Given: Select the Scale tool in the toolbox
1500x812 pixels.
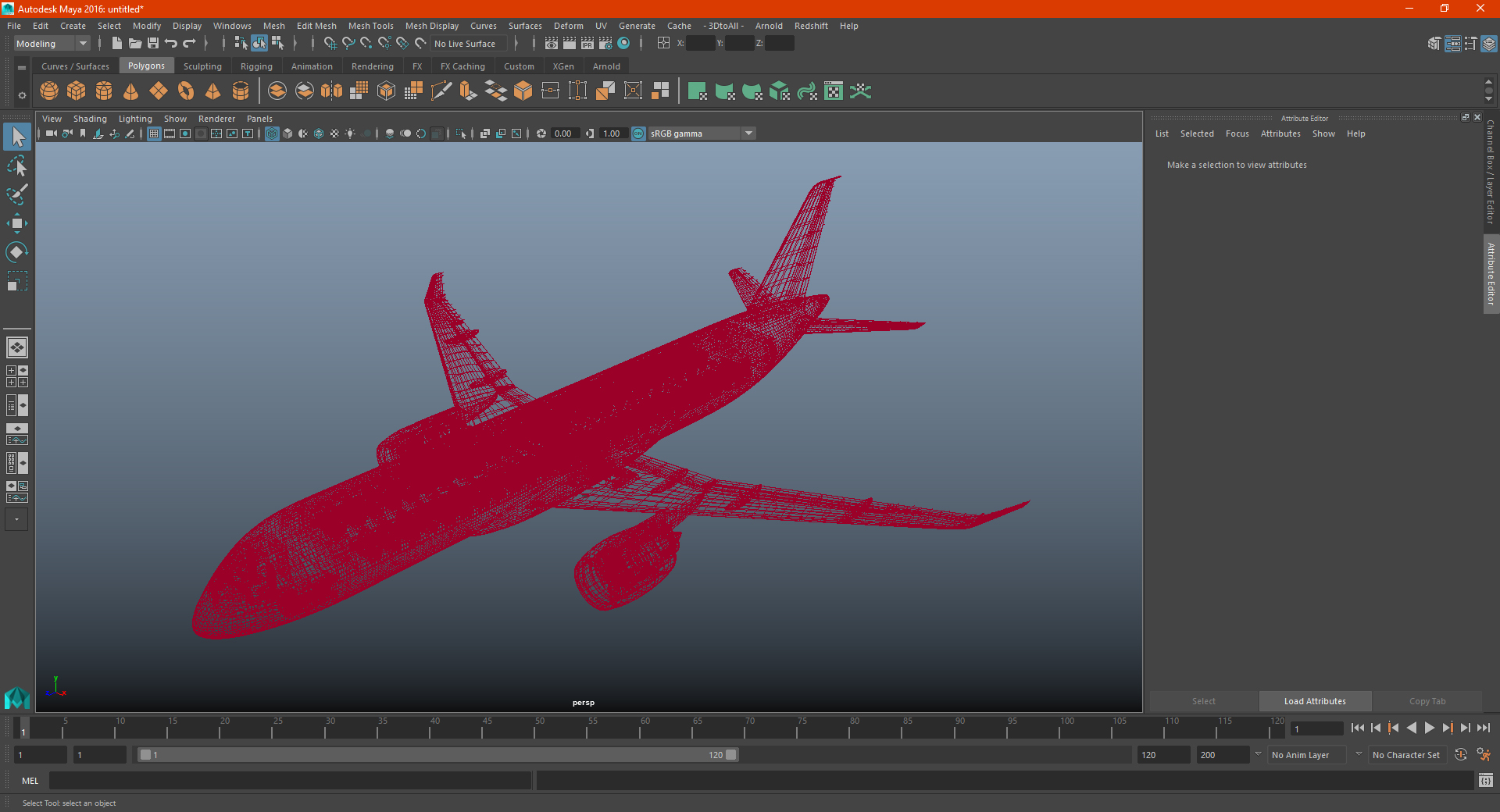Looking at the screenshot, I should click(17, 281).
